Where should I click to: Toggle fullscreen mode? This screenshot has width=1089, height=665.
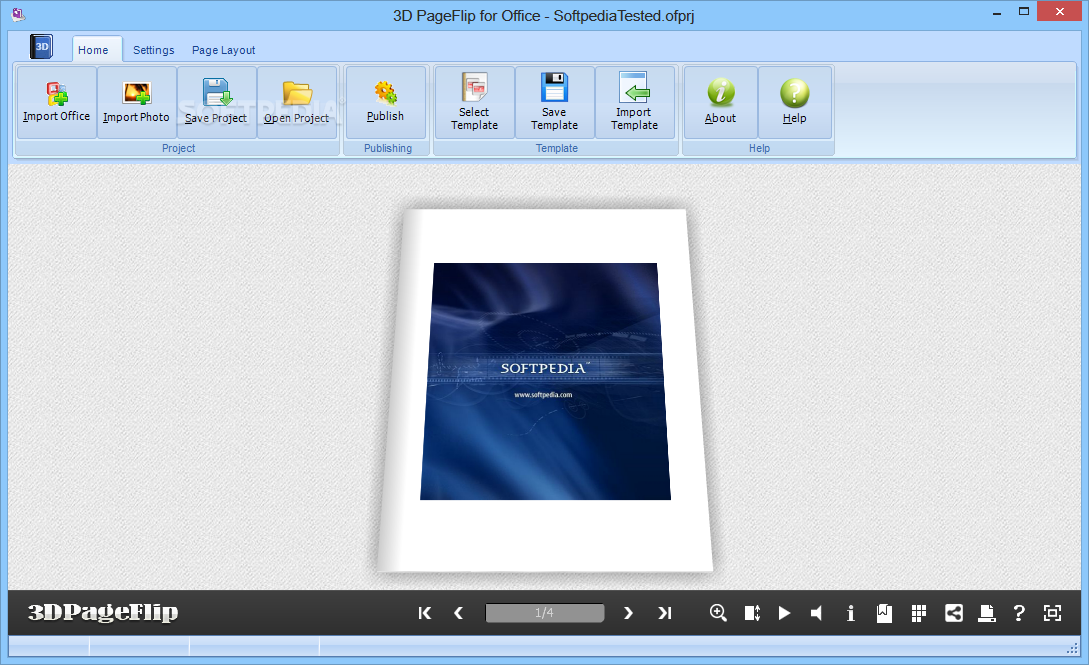[x=1052, y=613]
